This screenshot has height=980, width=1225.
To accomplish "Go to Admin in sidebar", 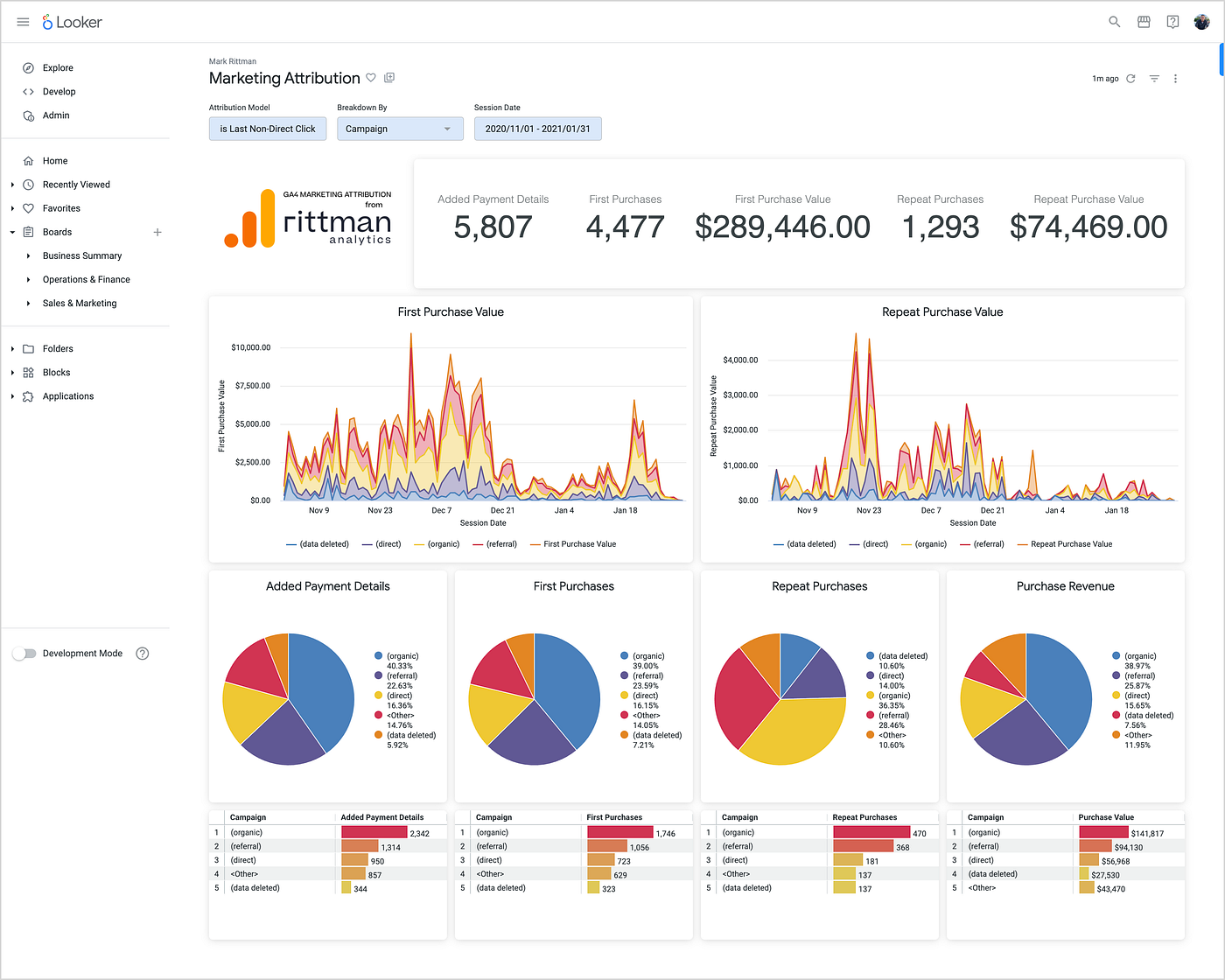I will [56, 115].
